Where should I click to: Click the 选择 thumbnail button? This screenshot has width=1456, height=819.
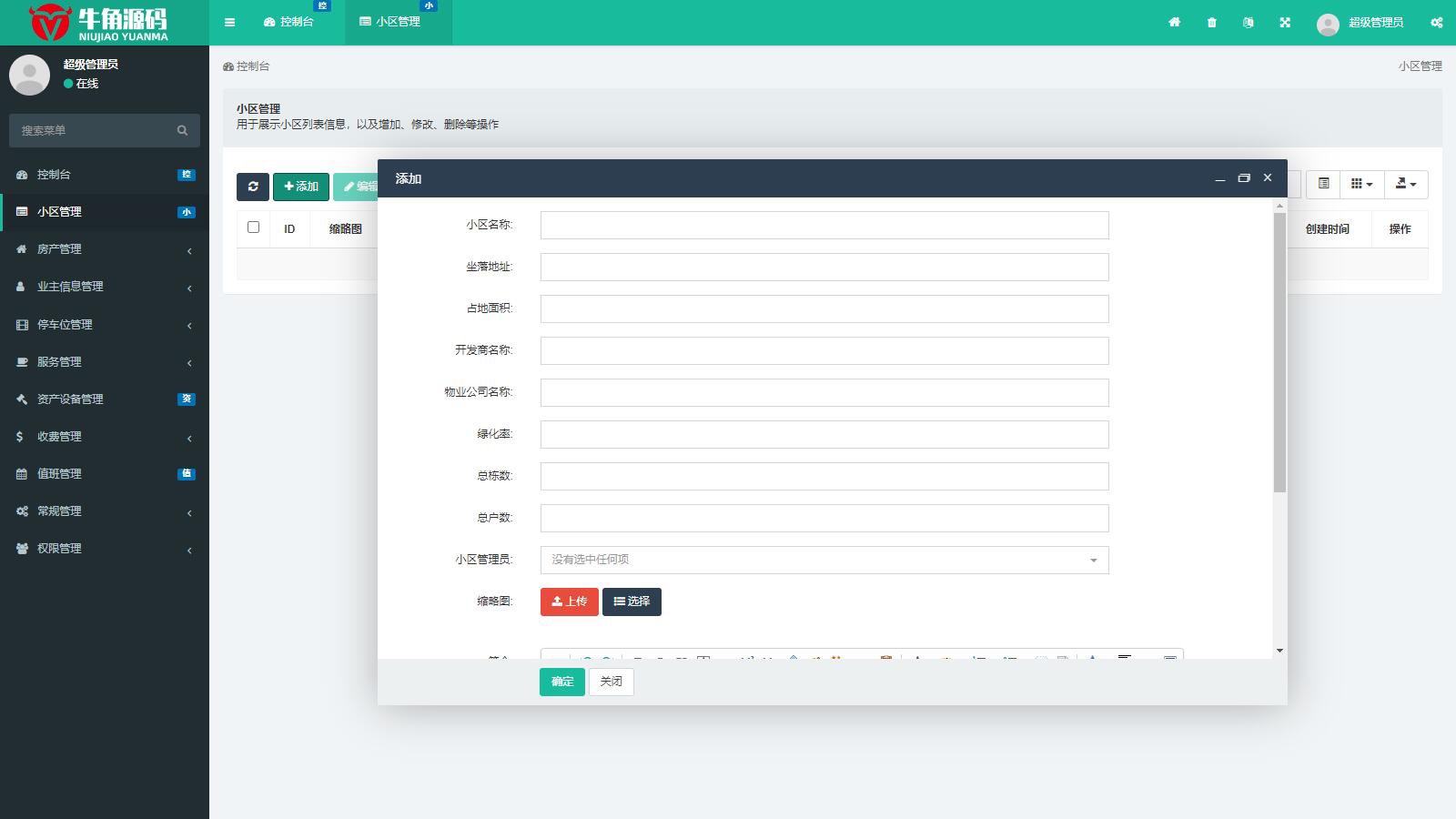pyautogui.click(x=632, y=602)
